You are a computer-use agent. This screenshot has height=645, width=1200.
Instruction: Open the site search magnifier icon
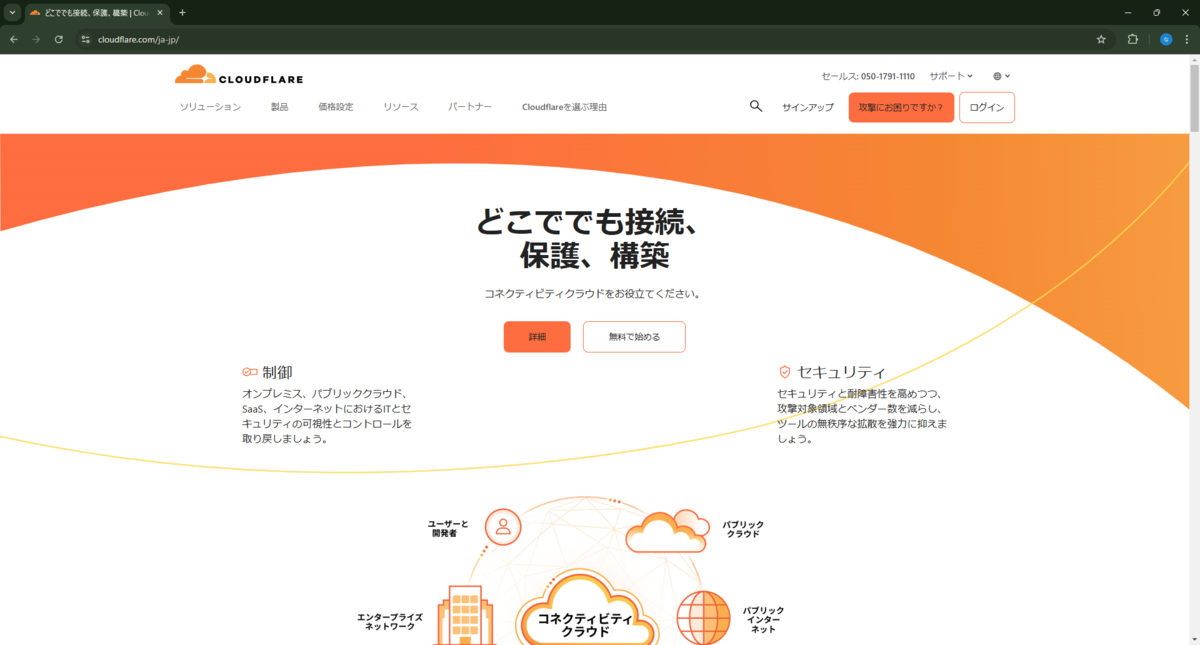[x=756, y=106]
